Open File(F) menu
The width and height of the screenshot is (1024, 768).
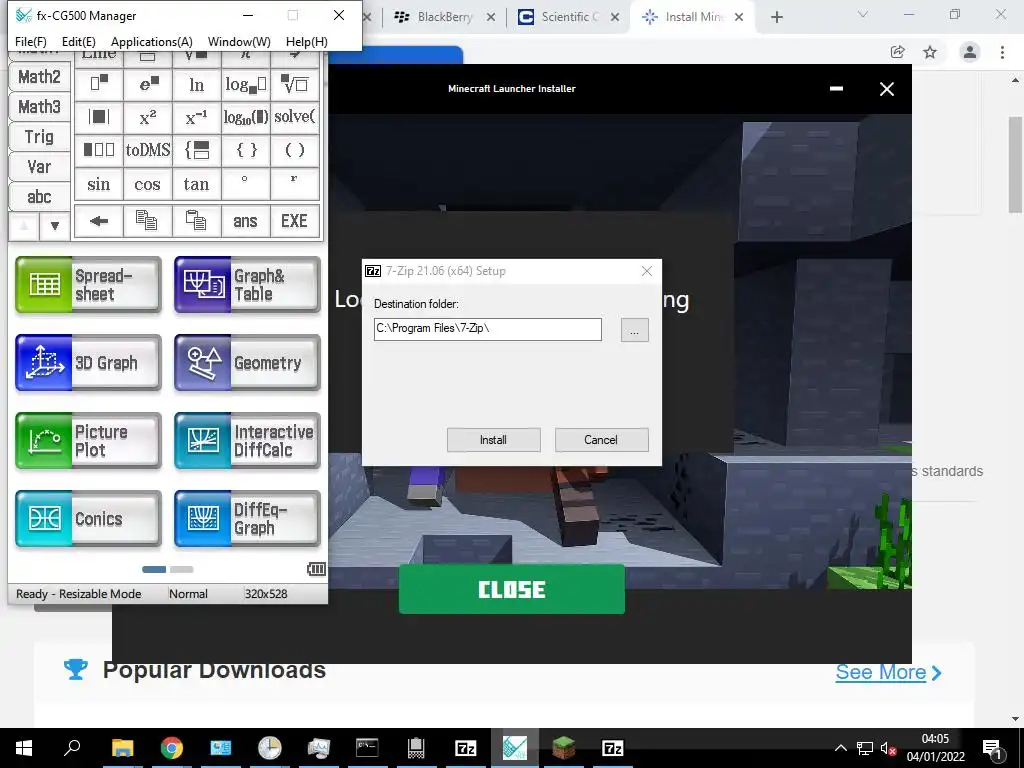[x=31, y=42]
